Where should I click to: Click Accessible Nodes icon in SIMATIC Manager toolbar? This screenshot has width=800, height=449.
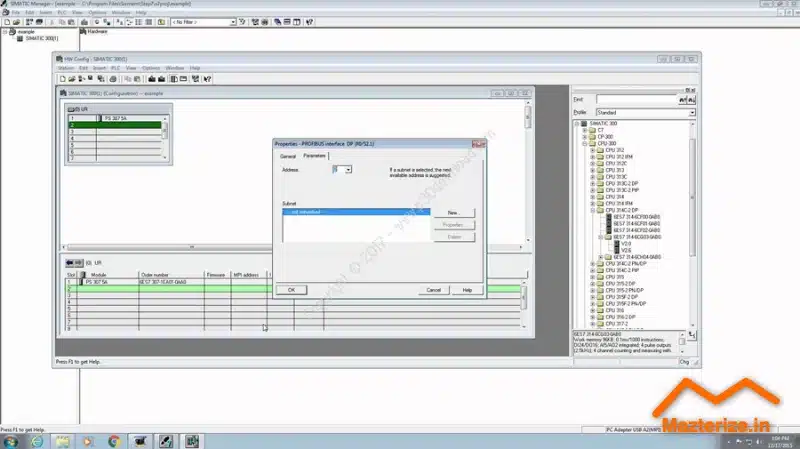point(29,22)
